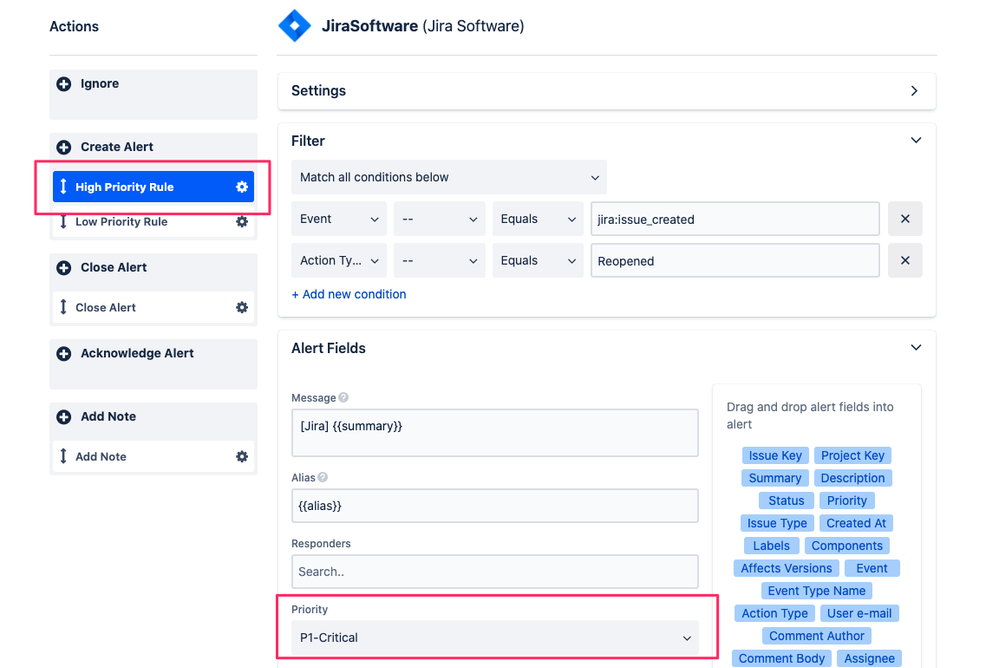Click the plus icon next to Close Alert
This screenshot has height=668, width=999.
[x=64, y=268]
